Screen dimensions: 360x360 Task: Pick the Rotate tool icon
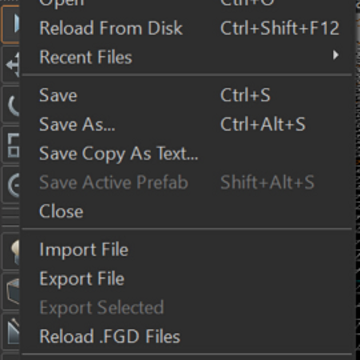(11, 105)
